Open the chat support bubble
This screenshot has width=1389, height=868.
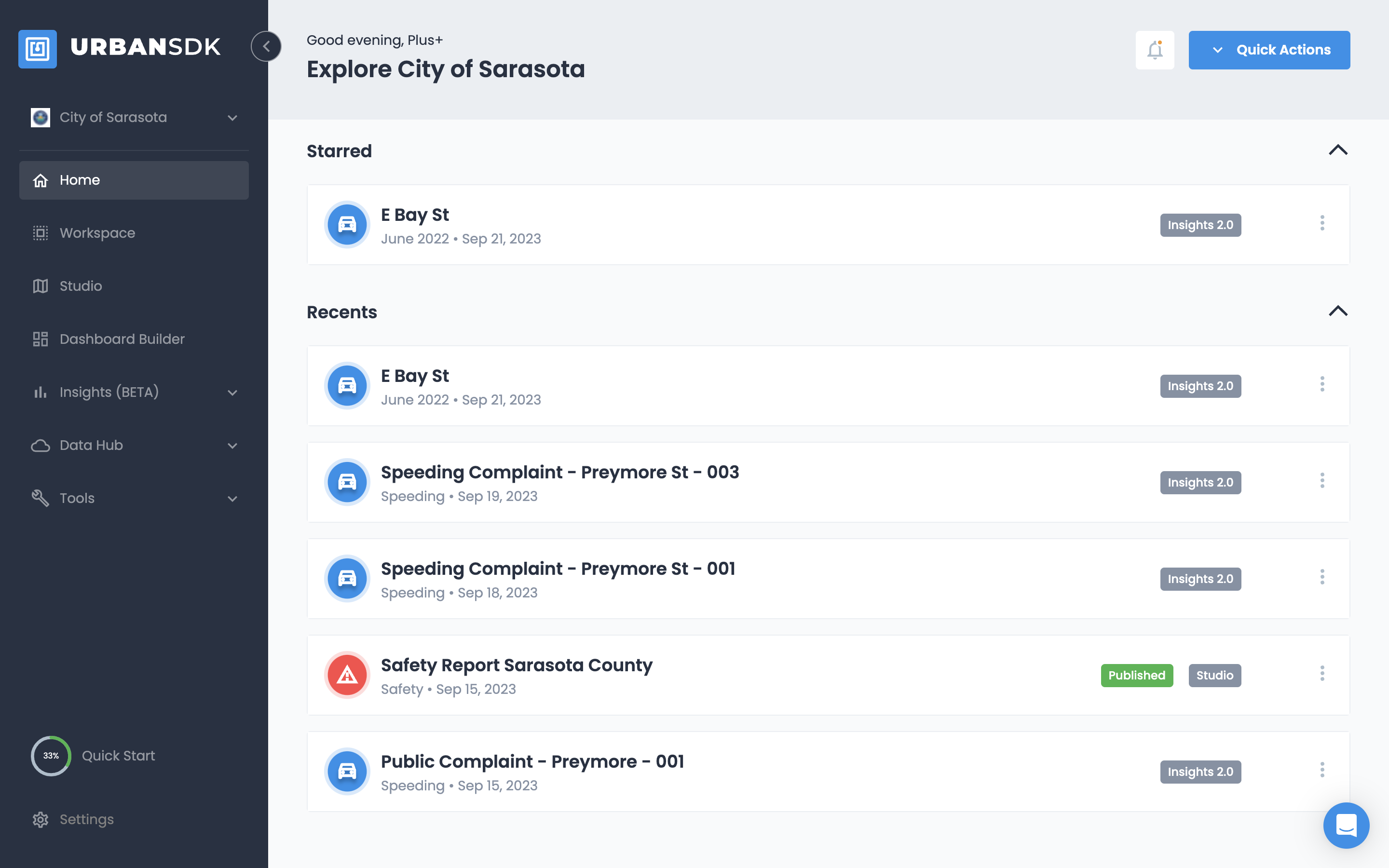click(x=1346, y=826)
